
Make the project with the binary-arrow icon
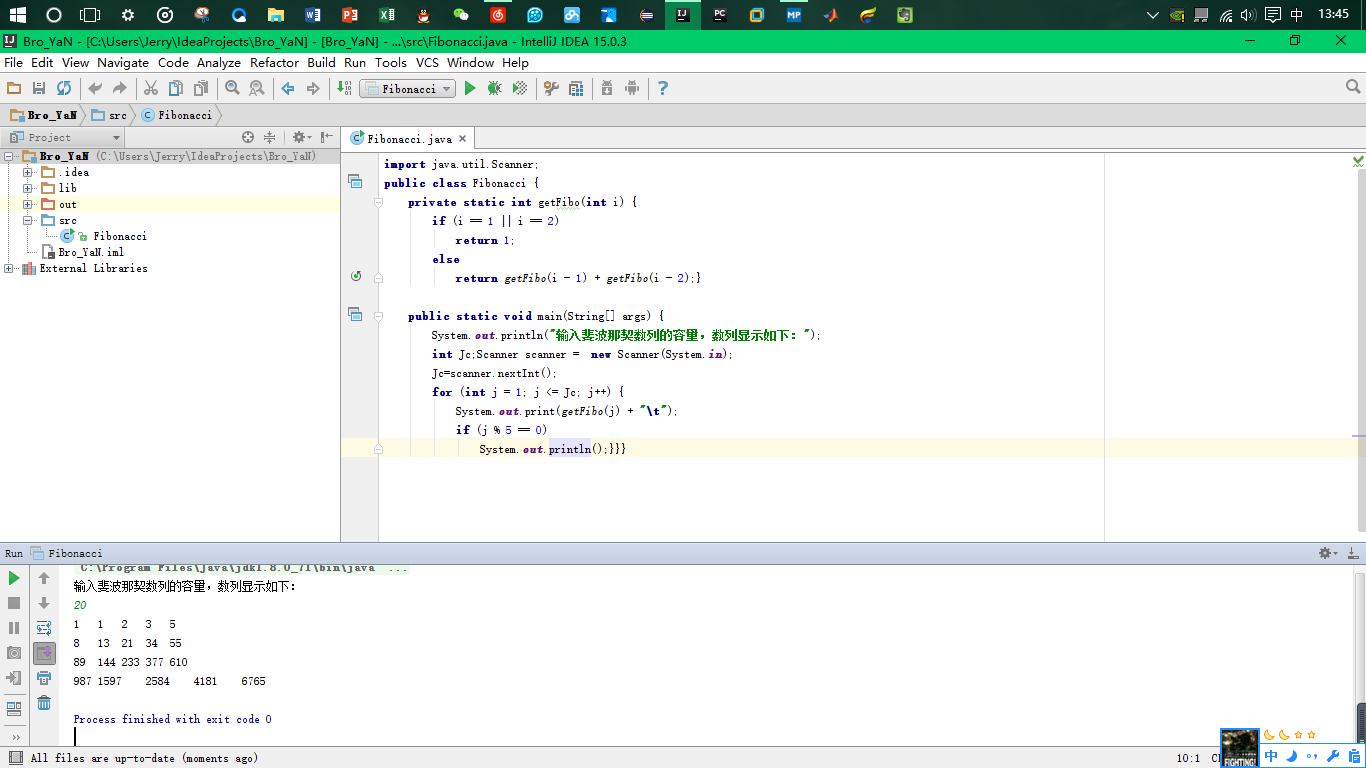[344, 88]
